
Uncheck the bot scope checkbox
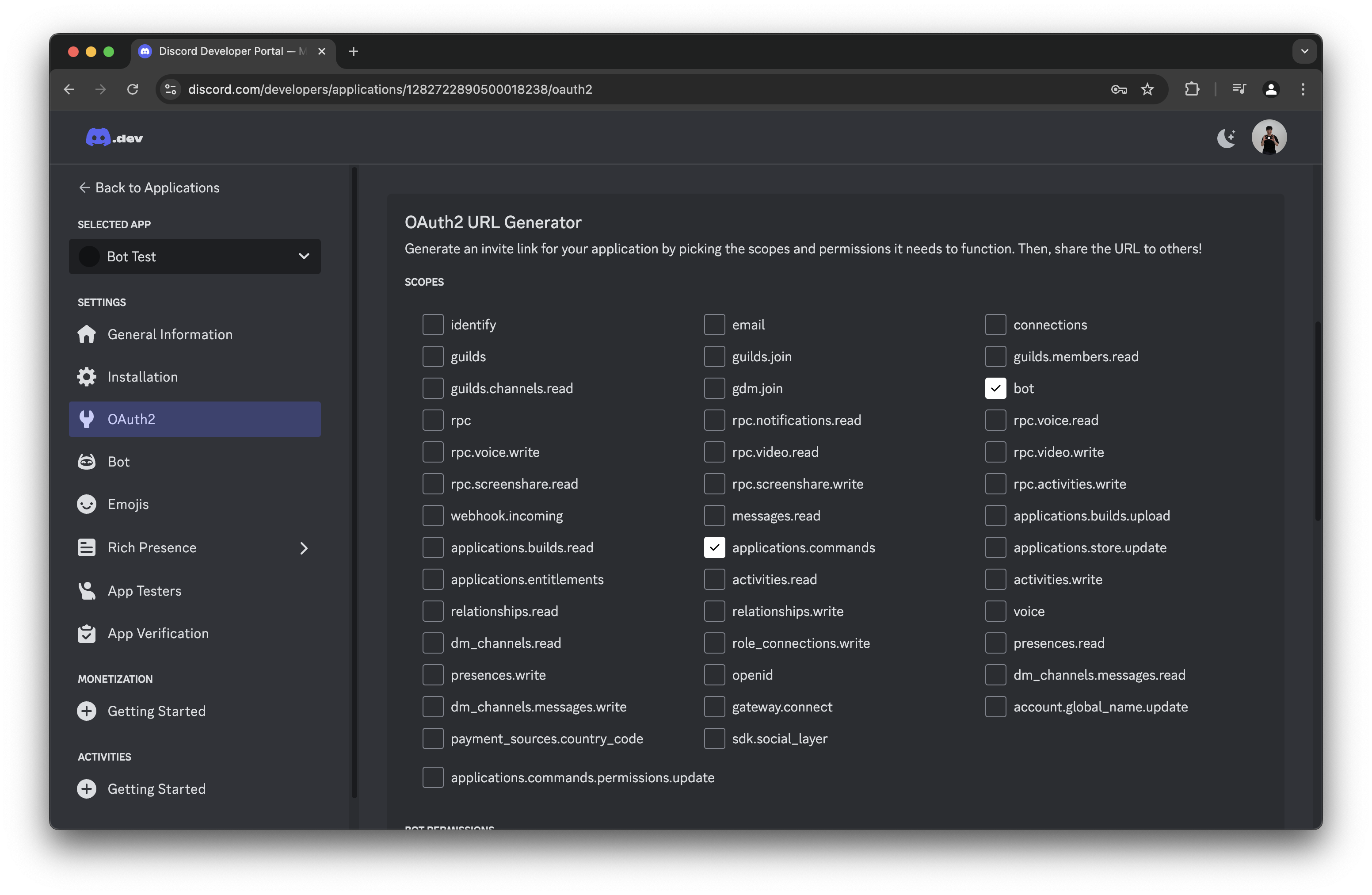[995, 388]
